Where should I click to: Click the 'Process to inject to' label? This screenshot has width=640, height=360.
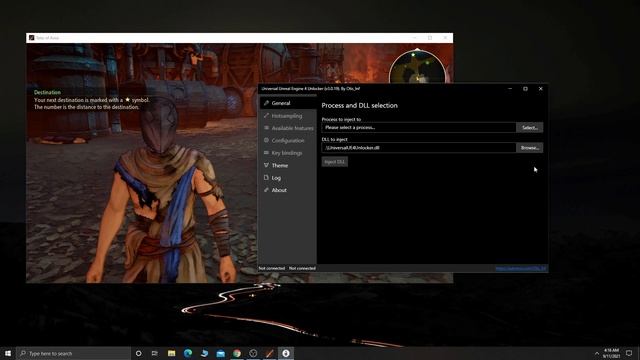point(341,119)
